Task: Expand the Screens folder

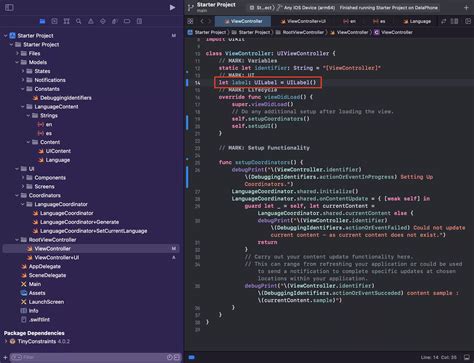Action: [23, 187]
